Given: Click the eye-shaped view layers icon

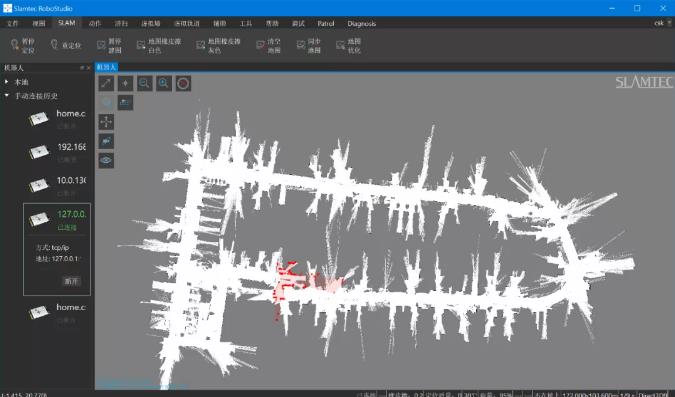Looking at the screenshot, I should [106, 160].
